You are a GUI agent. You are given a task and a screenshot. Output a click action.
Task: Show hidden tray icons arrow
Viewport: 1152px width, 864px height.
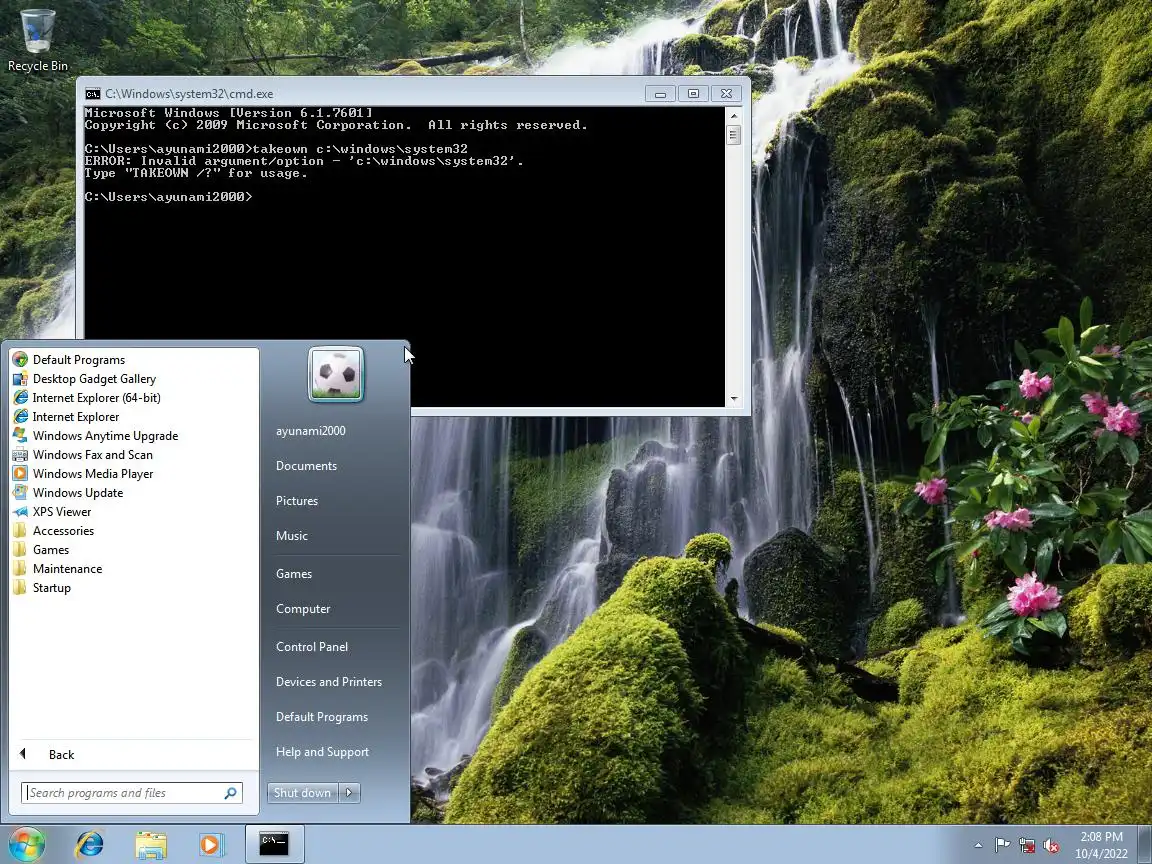coord(978,846)
